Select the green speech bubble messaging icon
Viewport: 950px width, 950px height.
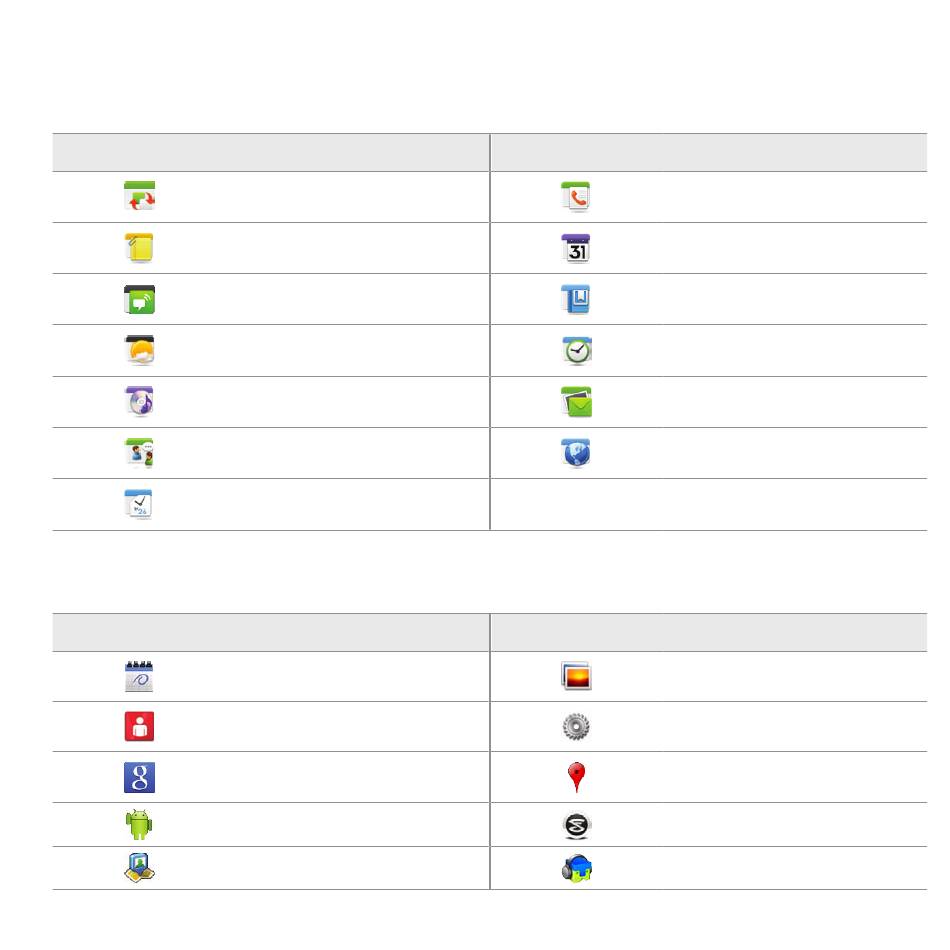pos(139,299)
